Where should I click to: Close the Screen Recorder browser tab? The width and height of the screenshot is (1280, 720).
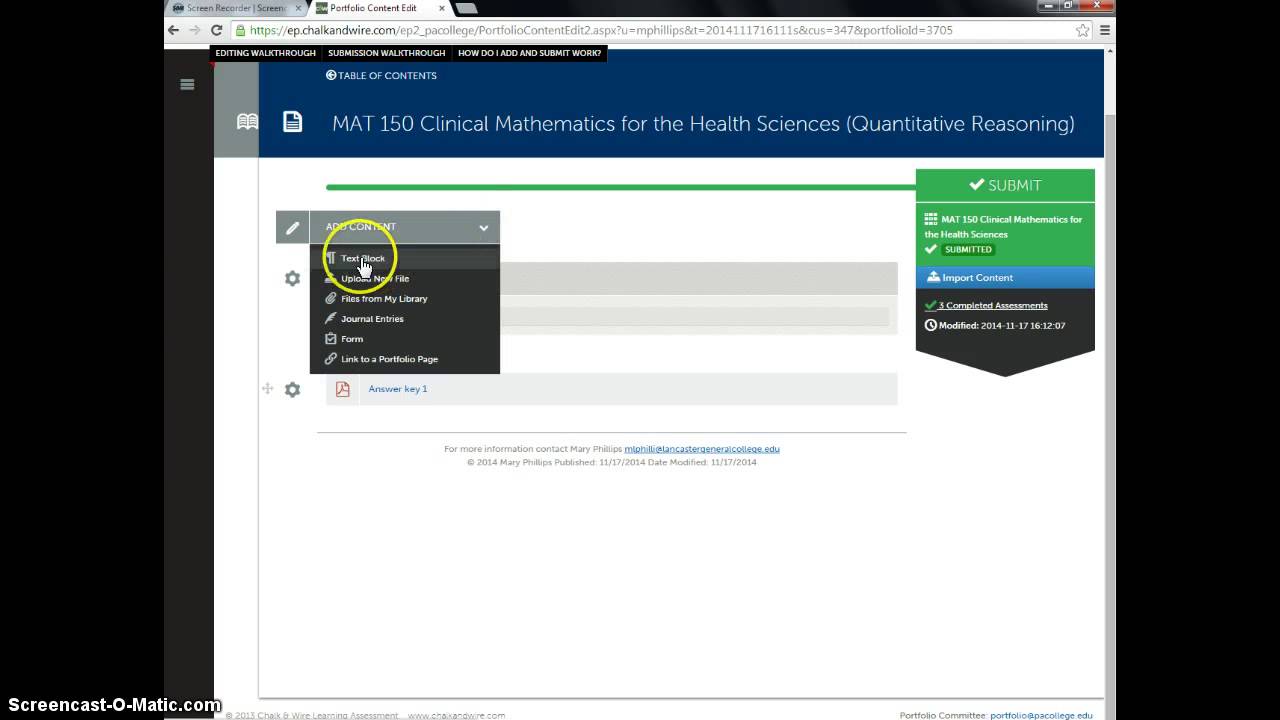tap(298, 8)
